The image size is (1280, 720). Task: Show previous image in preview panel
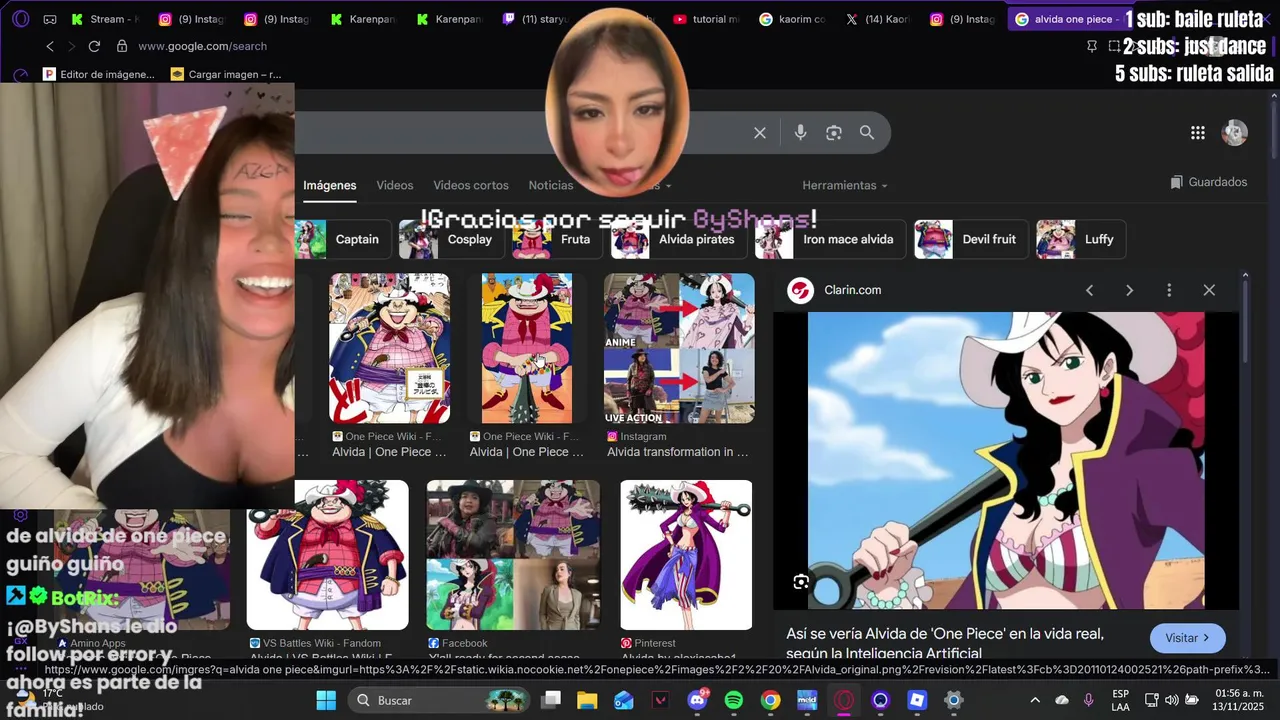coord(1089,290)
